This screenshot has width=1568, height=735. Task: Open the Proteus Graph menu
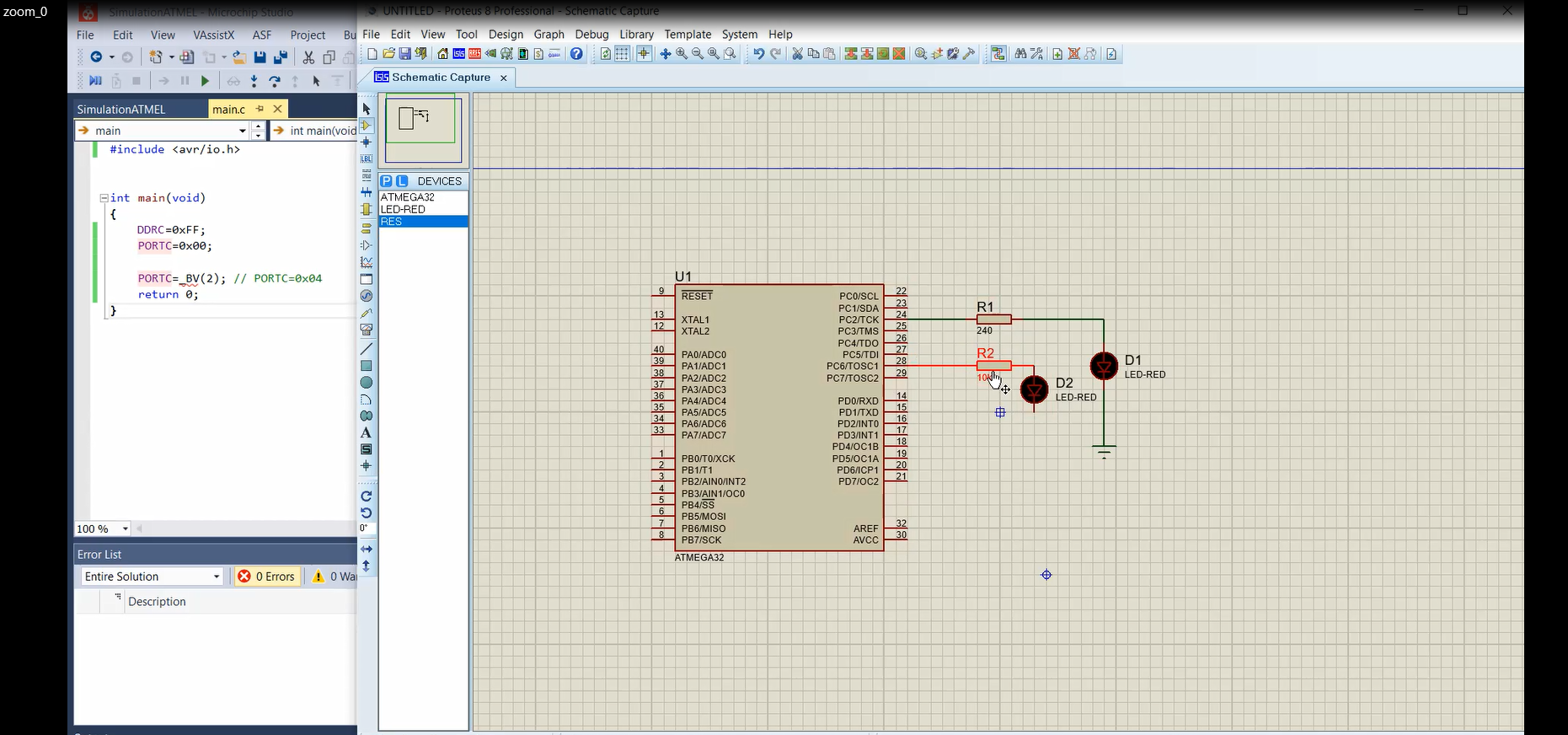tap(549, 35)
